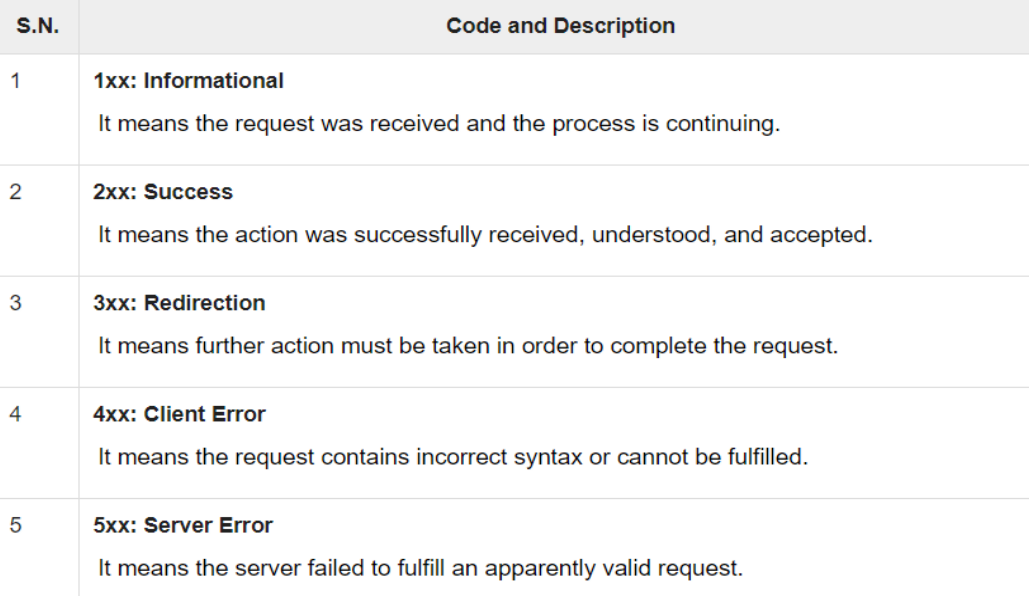The width and height of the screenshot is (1029, 596).
Task: Click the S.N. column header
Action: click(x=37, y=26)
